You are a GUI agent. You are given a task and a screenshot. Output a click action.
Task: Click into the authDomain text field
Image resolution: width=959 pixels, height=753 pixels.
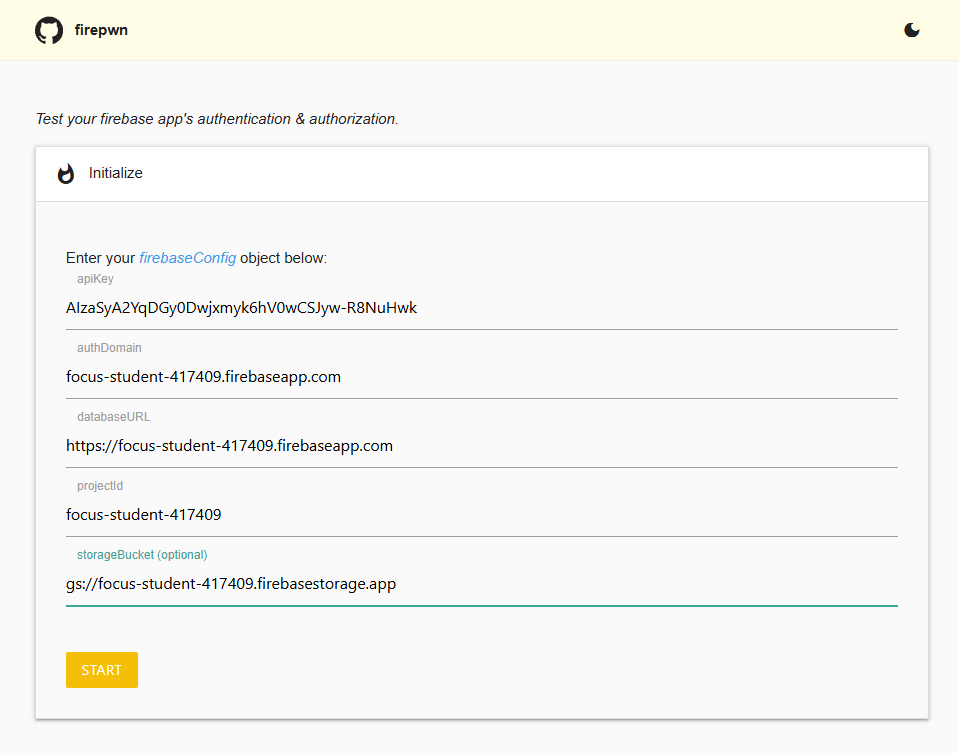point(481,377)
